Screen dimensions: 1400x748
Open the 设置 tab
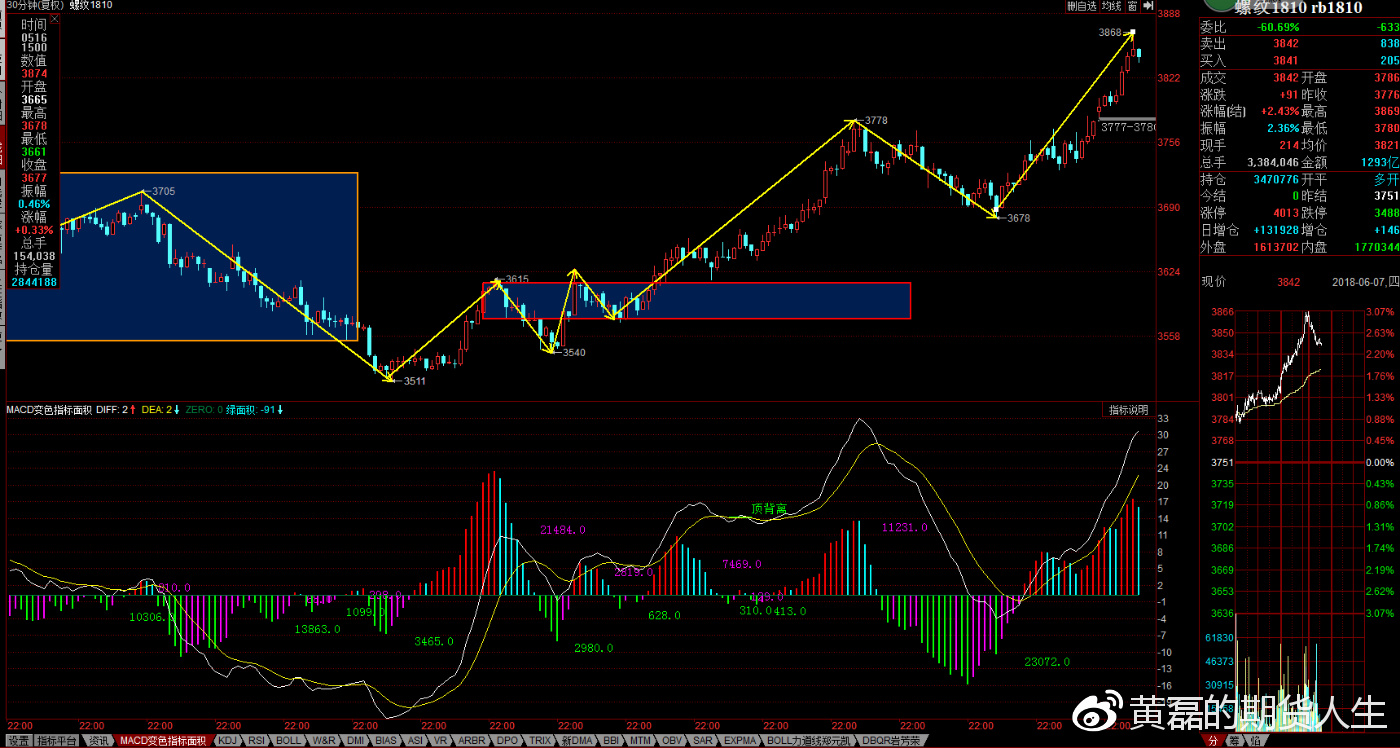[x=20, y=741]
